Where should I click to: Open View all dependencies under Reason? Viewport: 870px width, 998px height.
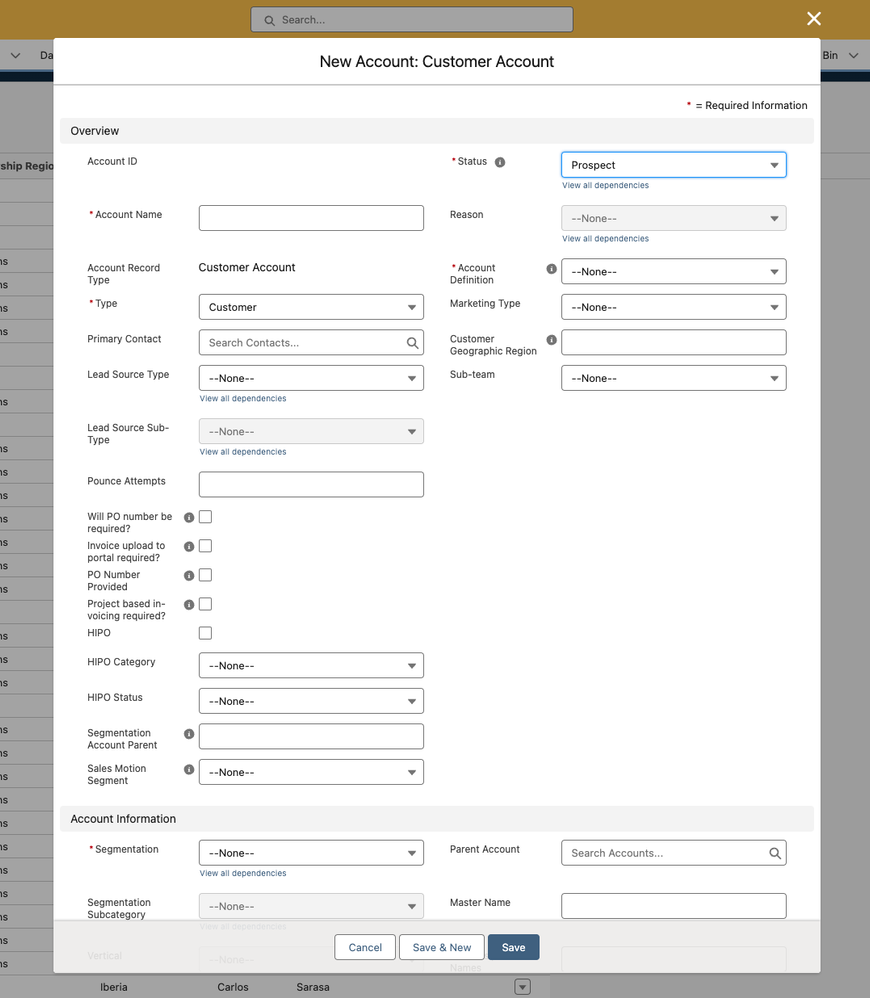click(x=605, y=239)
